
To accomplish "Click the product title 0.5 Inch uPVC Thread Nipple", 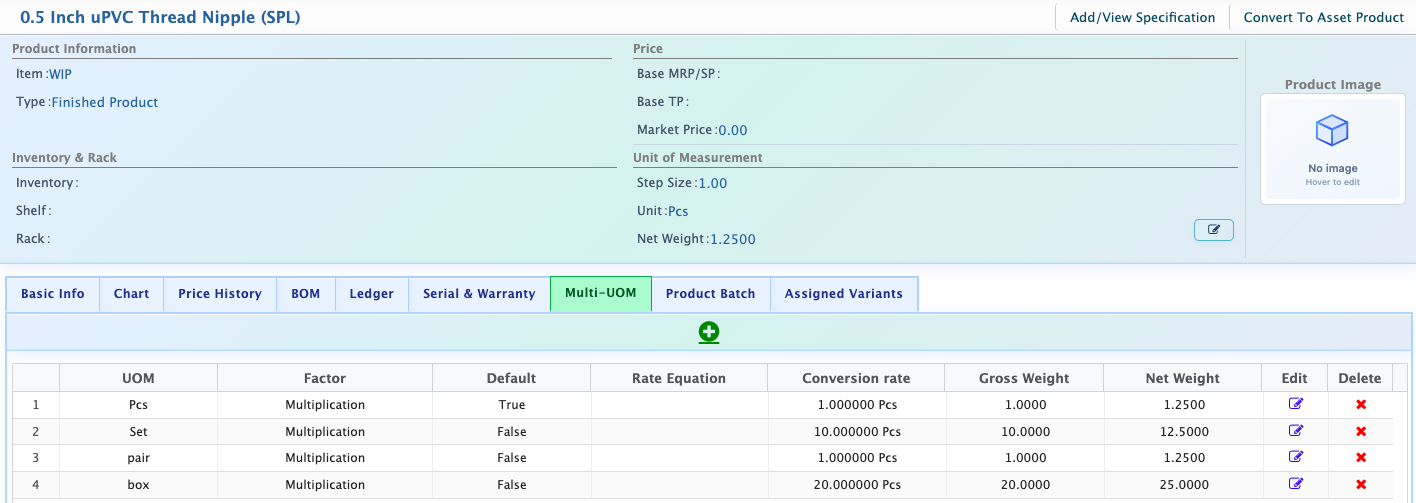I will coord(160,17).
